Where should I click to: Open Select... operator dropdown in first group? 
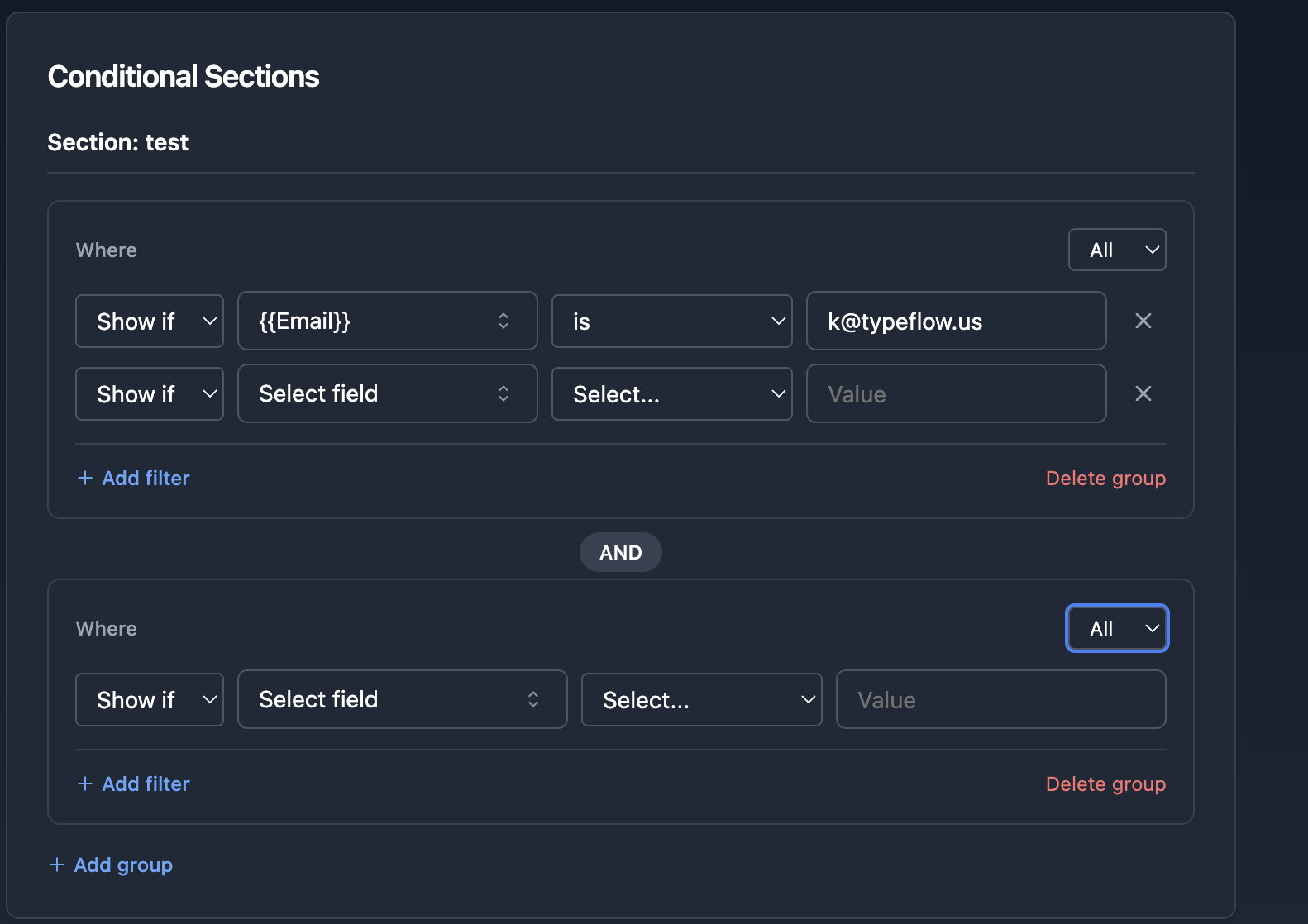[671, 393]
